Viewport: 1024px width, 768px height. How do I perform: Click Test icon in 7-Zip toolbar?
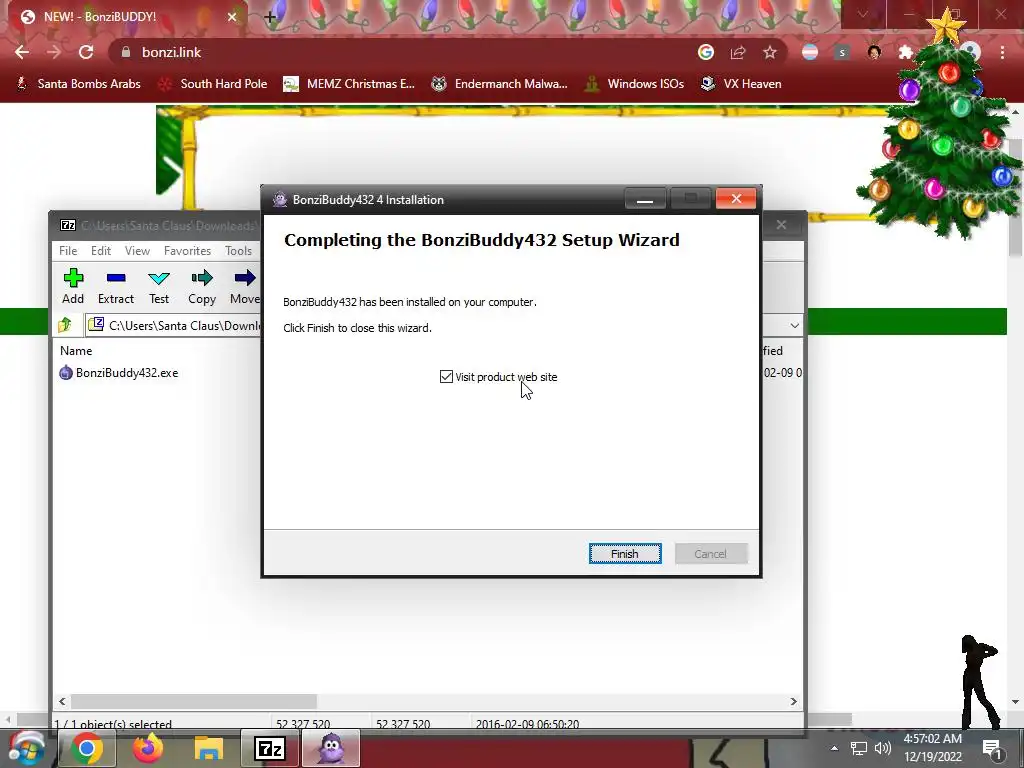[x=159, y=286]
